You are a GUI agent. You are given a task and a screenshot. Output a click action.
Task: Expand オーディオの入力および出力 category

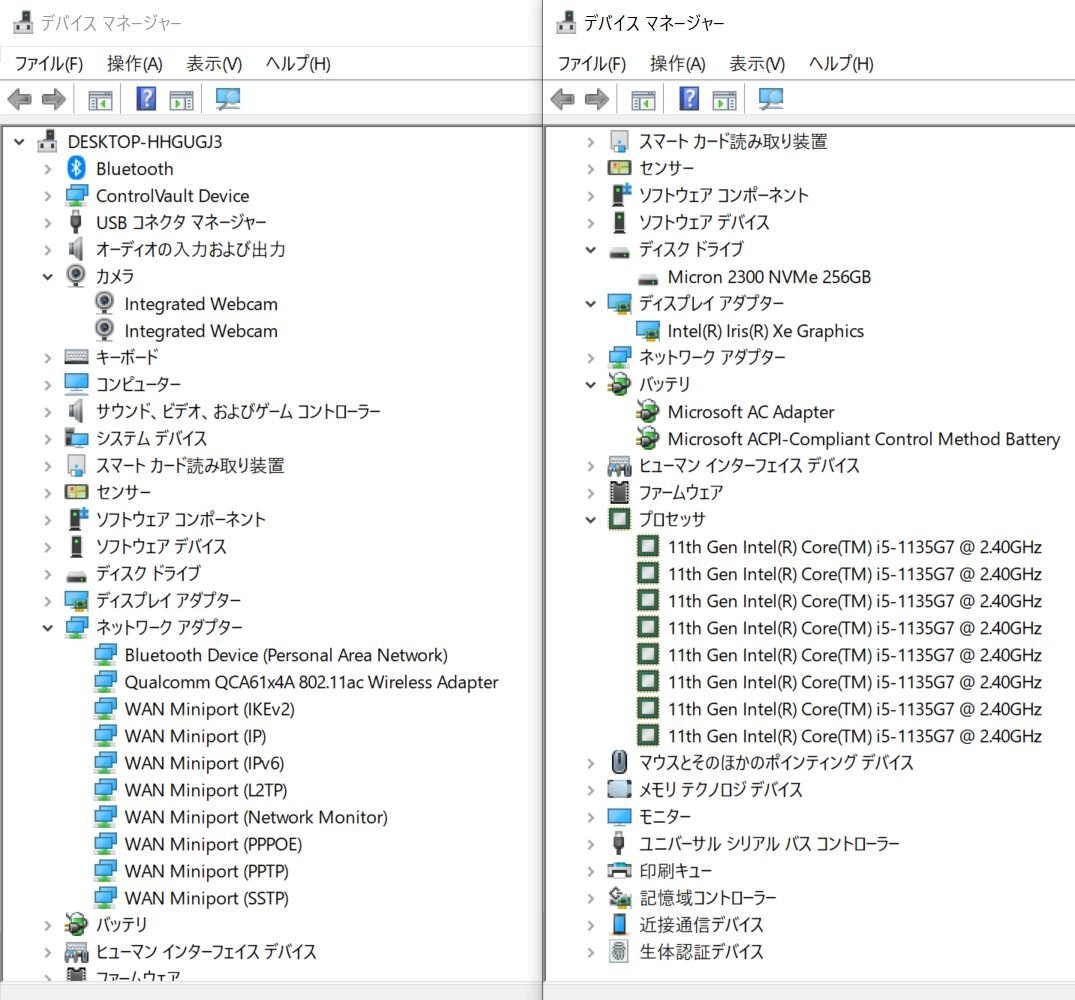47,249
